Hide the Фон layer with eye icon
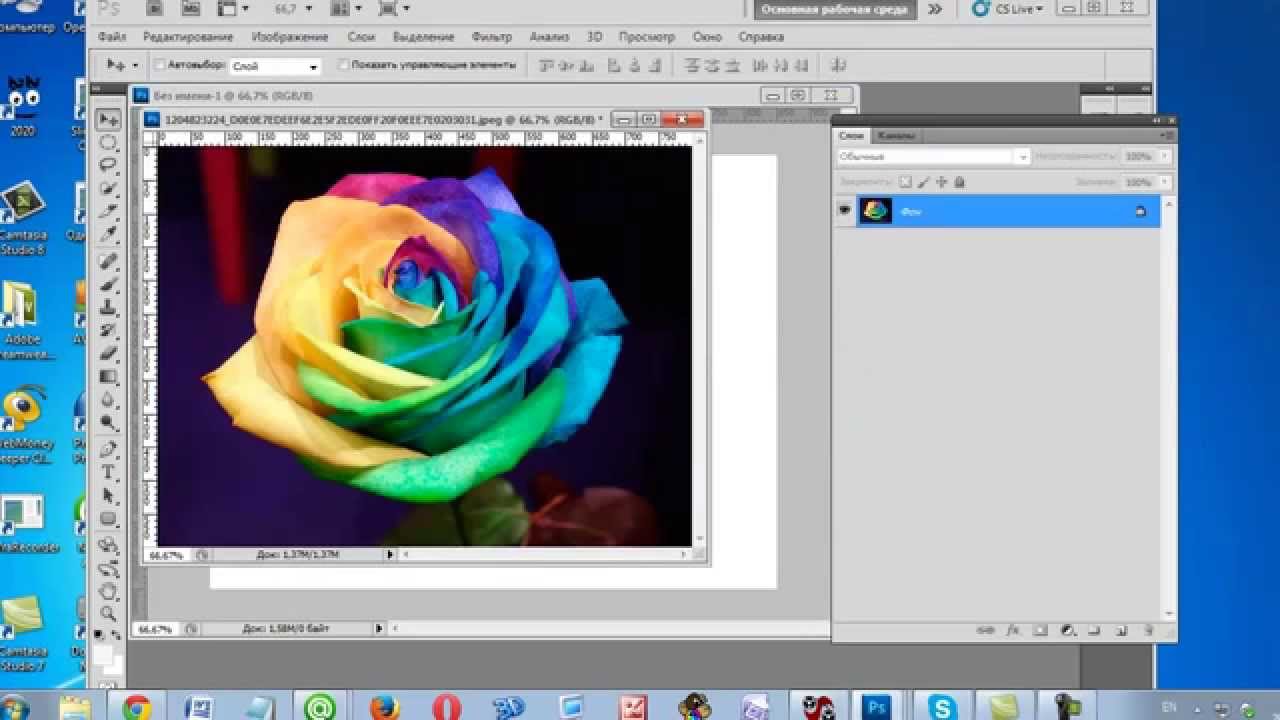 [845, 211]
